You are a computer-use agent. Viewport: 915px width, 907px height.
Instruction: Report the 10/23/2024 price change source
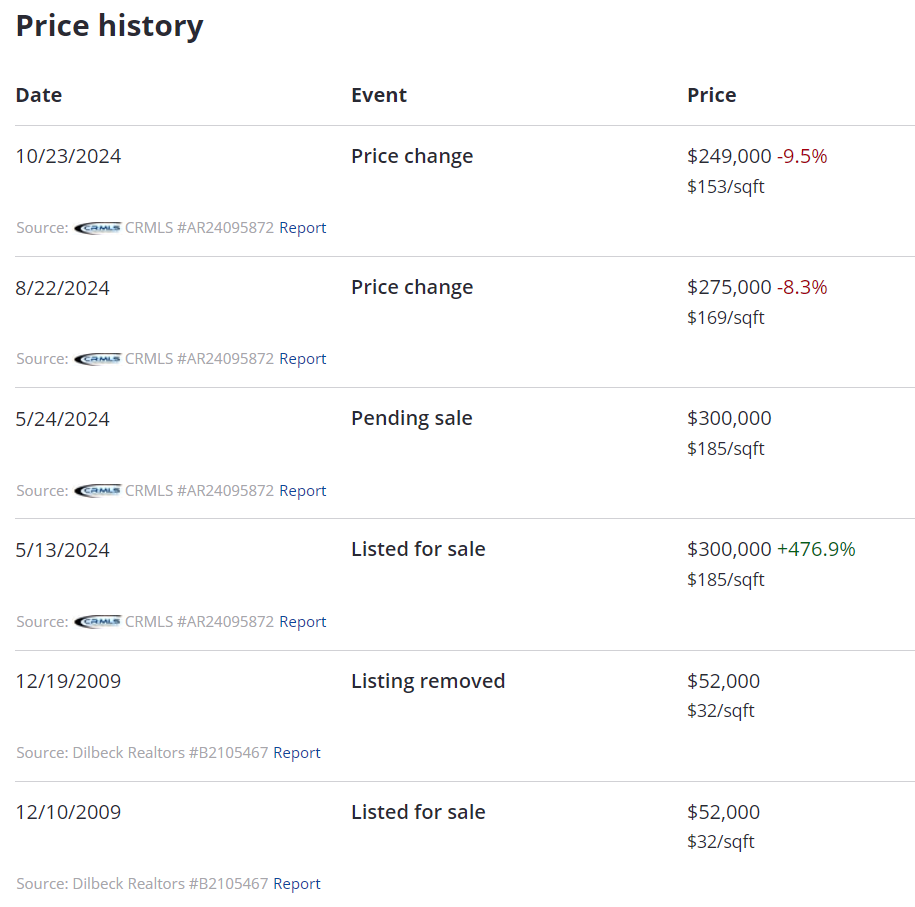[302, 228]
